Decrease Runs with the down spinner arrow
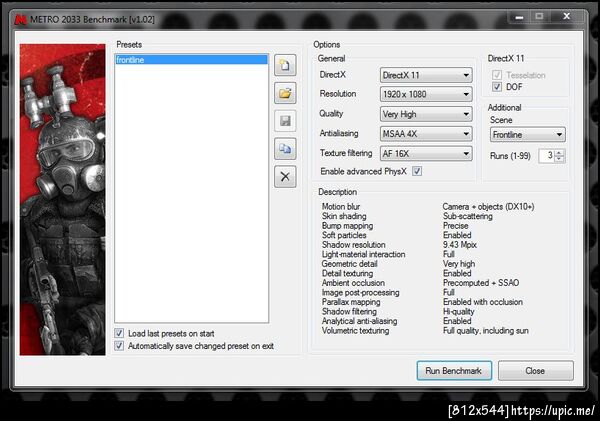The width and height of the screenshot is (600, 421). coord(559,158)
